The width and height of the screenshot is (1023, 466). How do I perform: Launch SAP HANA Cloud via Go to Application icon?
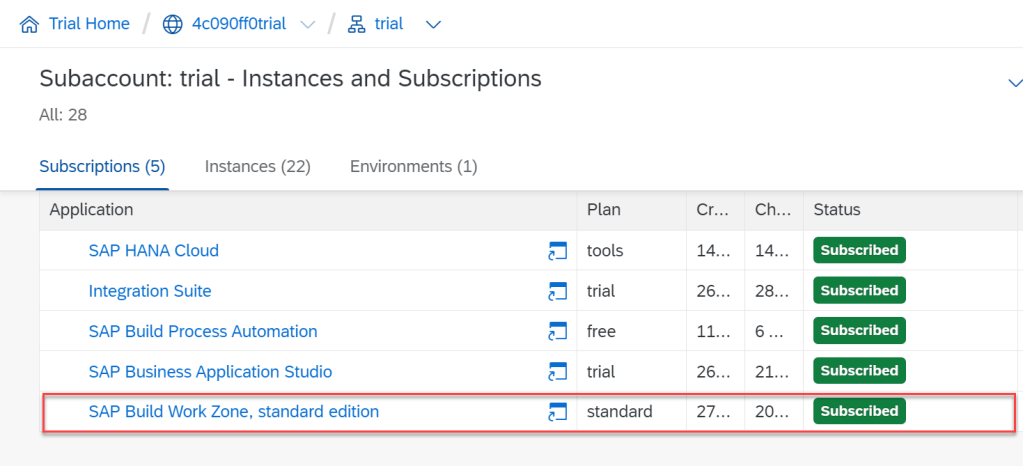[x=557, y=251]
